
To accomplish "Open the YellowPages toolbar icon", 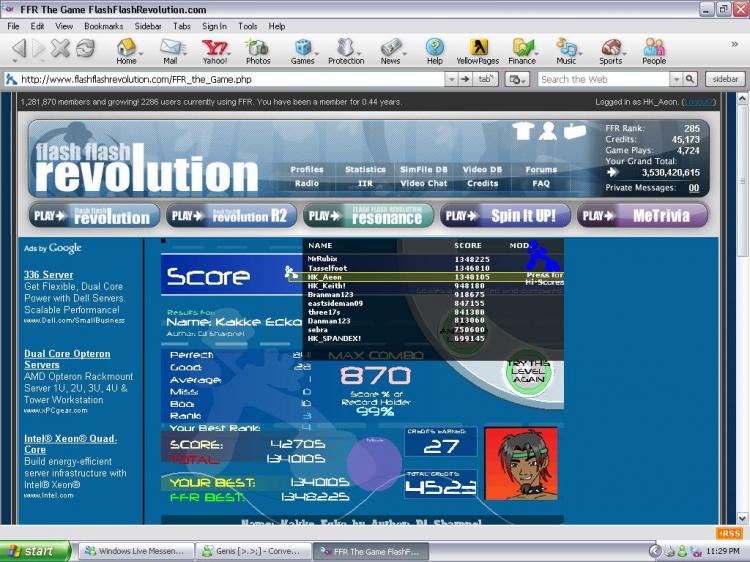I will point(477,51).
